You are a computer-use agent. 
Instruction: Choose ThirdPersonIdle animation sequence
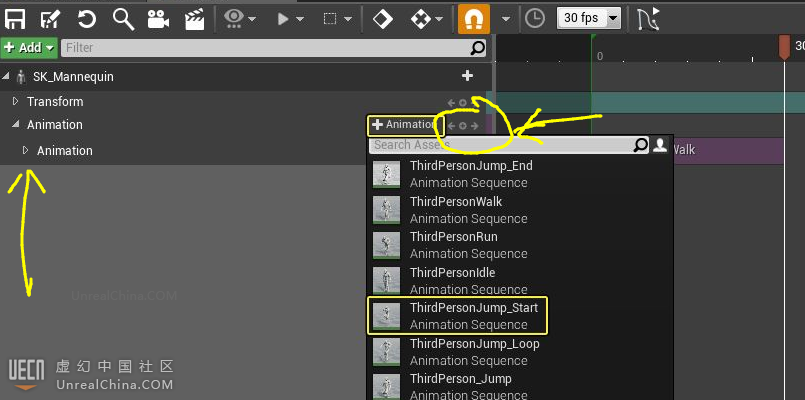[x=520, y=281]
